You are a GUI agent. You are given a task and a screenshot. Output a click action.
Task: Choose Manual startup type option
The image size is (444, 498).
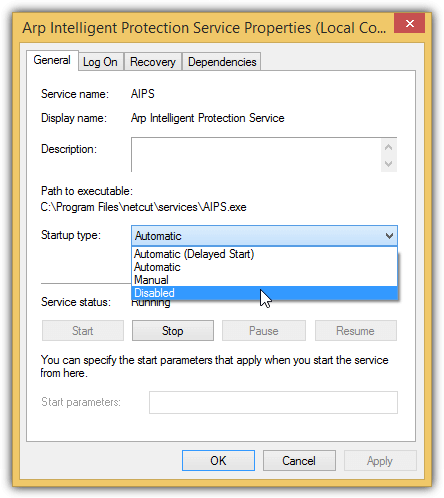265,280
